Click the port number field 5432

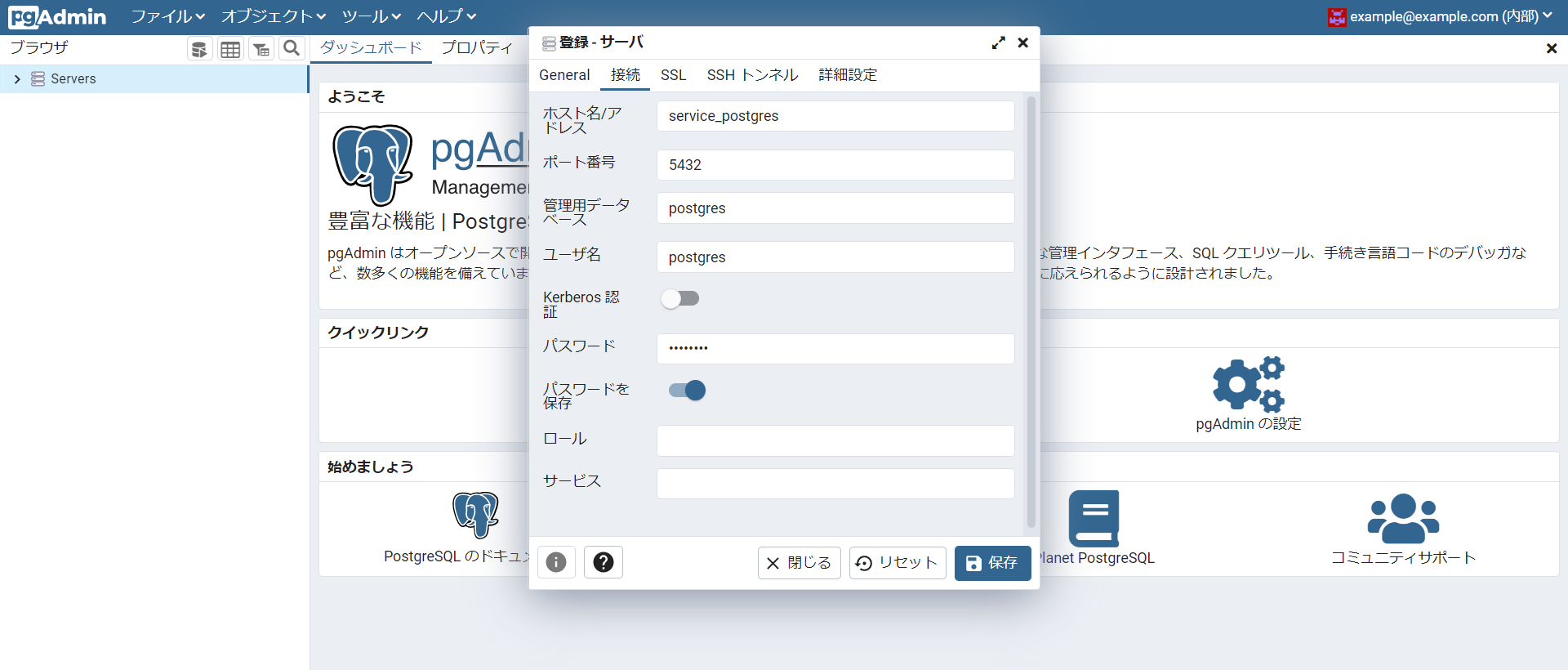click(835, 165)
